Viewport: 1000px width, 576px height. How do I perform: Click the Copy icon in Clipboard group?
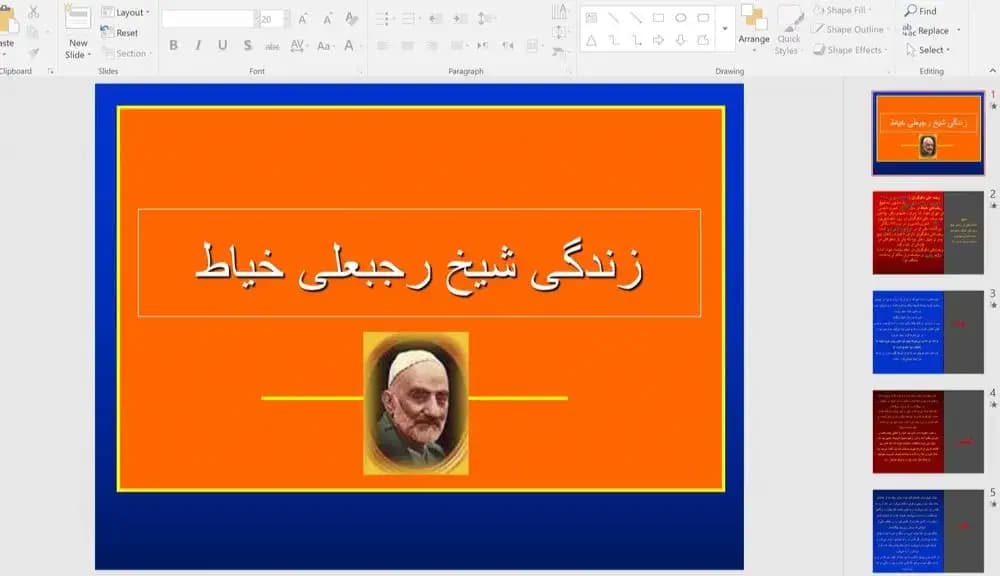click(33, 32)
